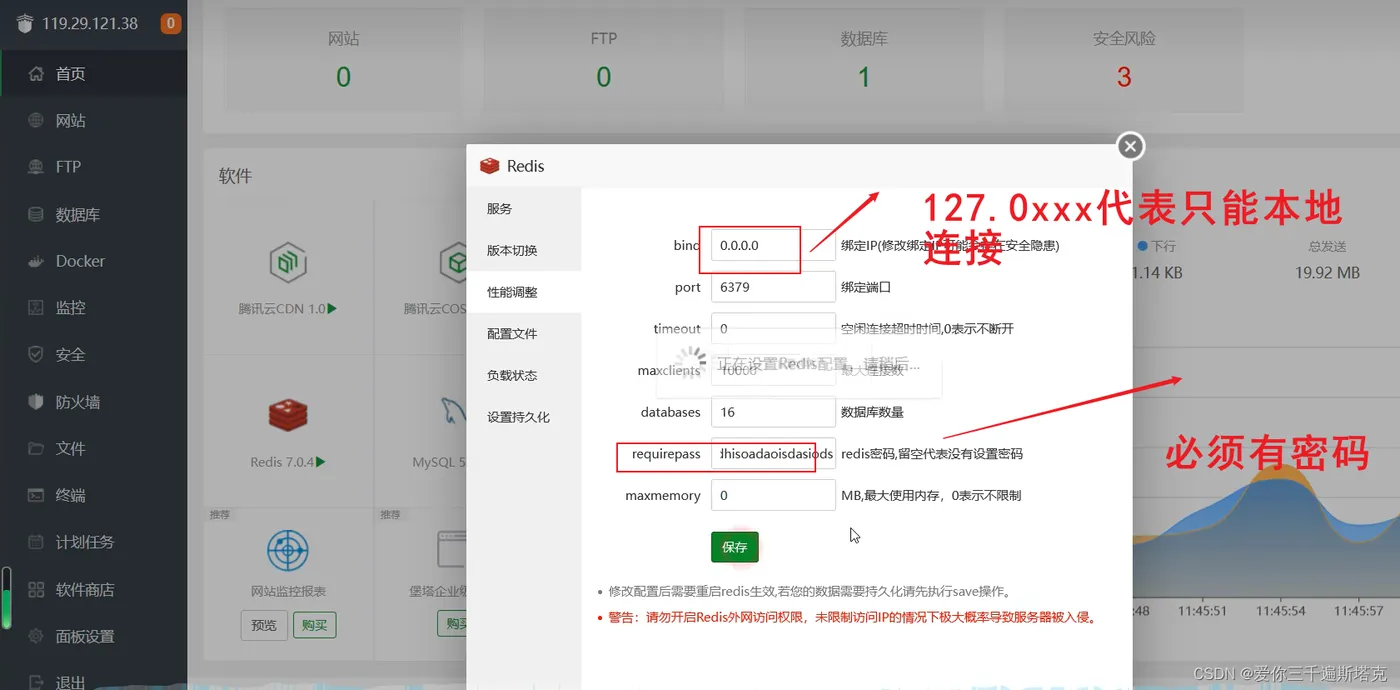
Task: Click the 总发送 value 19.92 MB
Action: 1327,272
